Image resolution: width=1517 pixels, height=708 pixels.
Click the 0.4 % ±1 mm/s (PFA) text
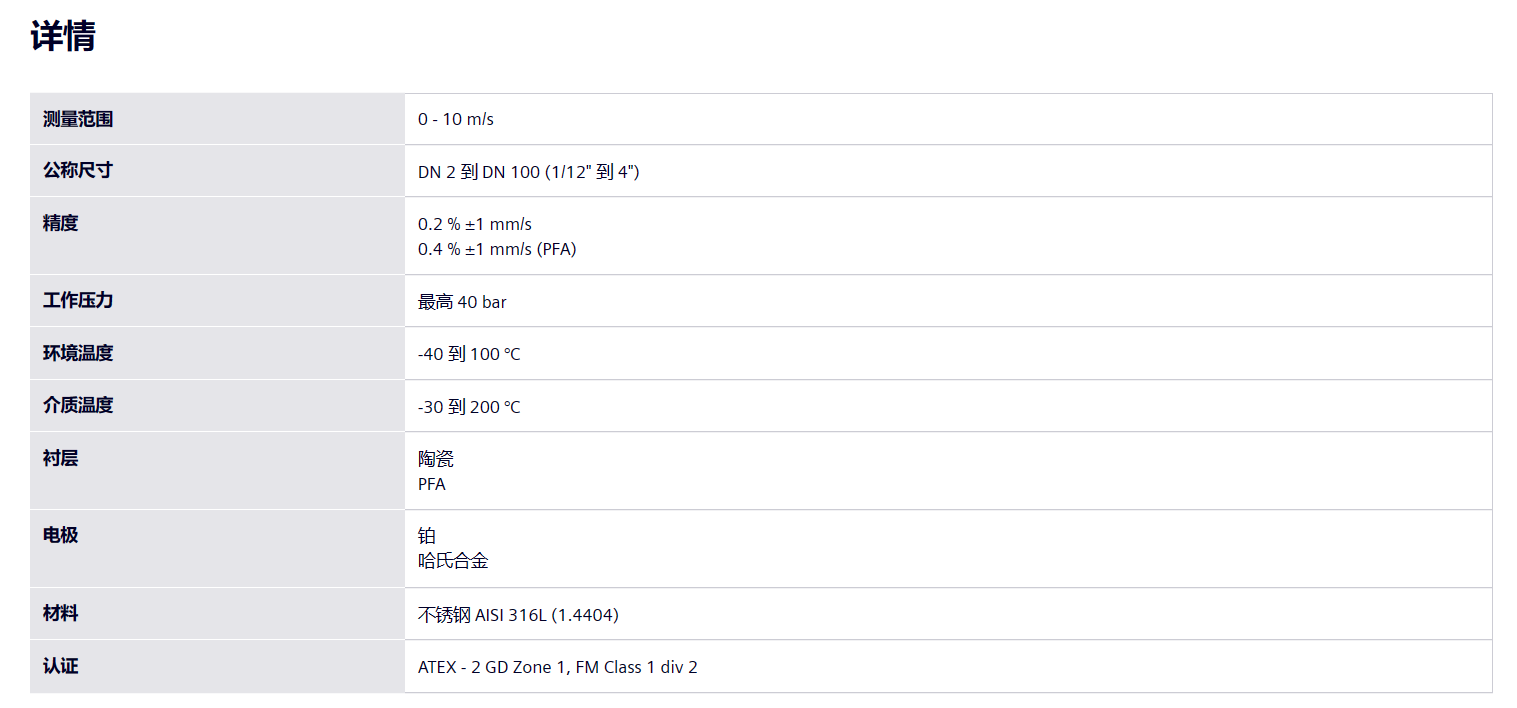[497, 249]
